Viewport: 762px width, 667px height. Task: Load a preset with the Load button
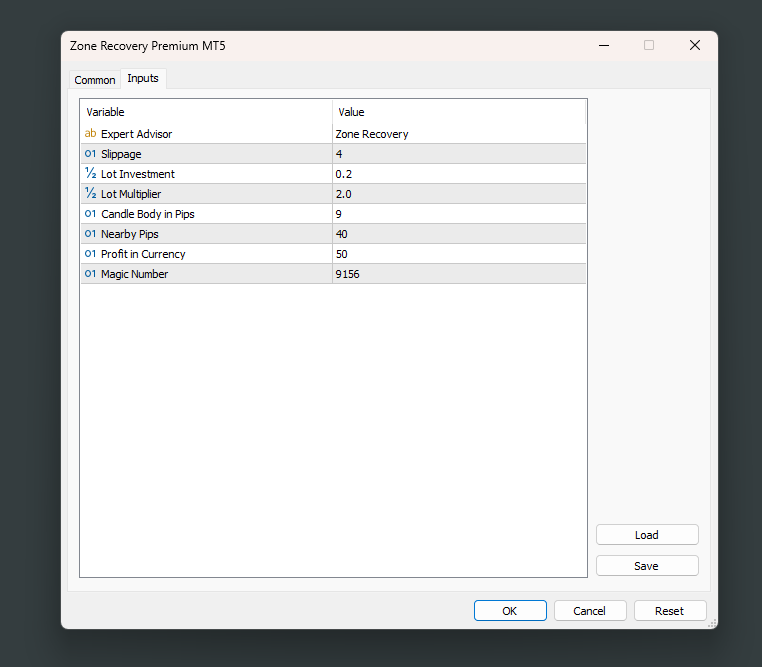pyautogui.click(x=647, y=535)
